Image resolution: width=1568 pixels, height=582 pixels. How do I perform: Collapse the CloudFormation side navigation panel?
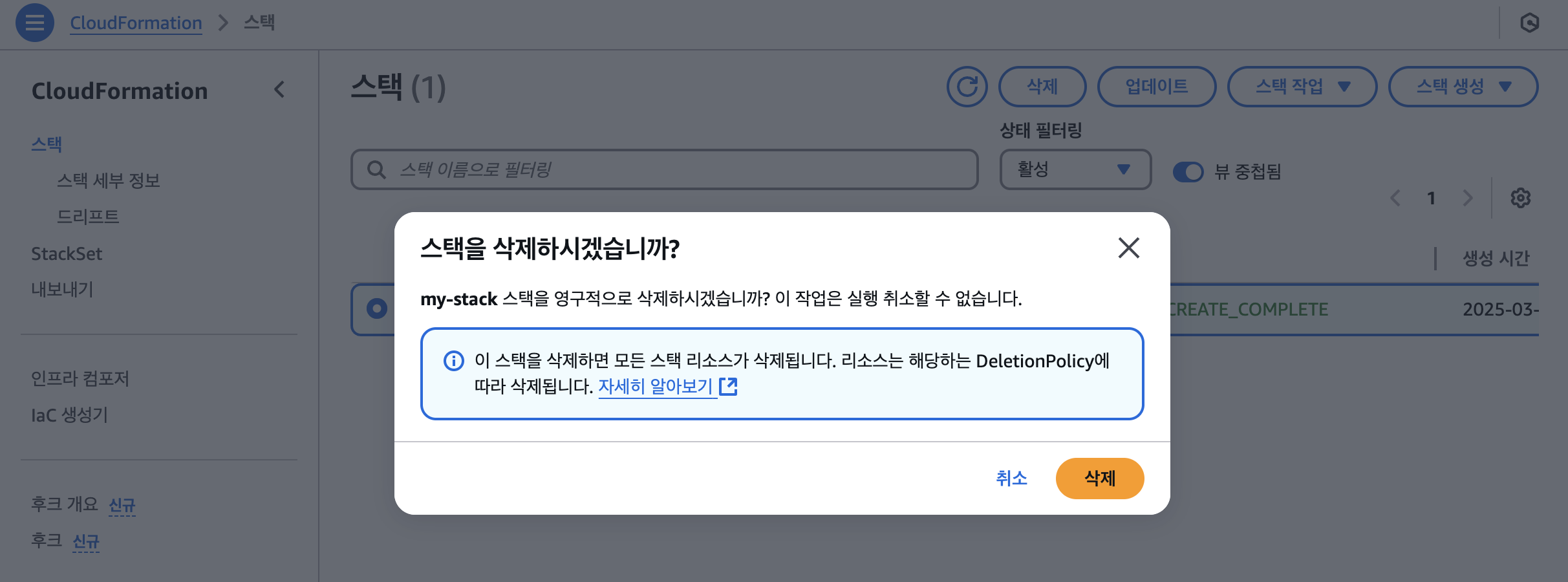[279, 90]
